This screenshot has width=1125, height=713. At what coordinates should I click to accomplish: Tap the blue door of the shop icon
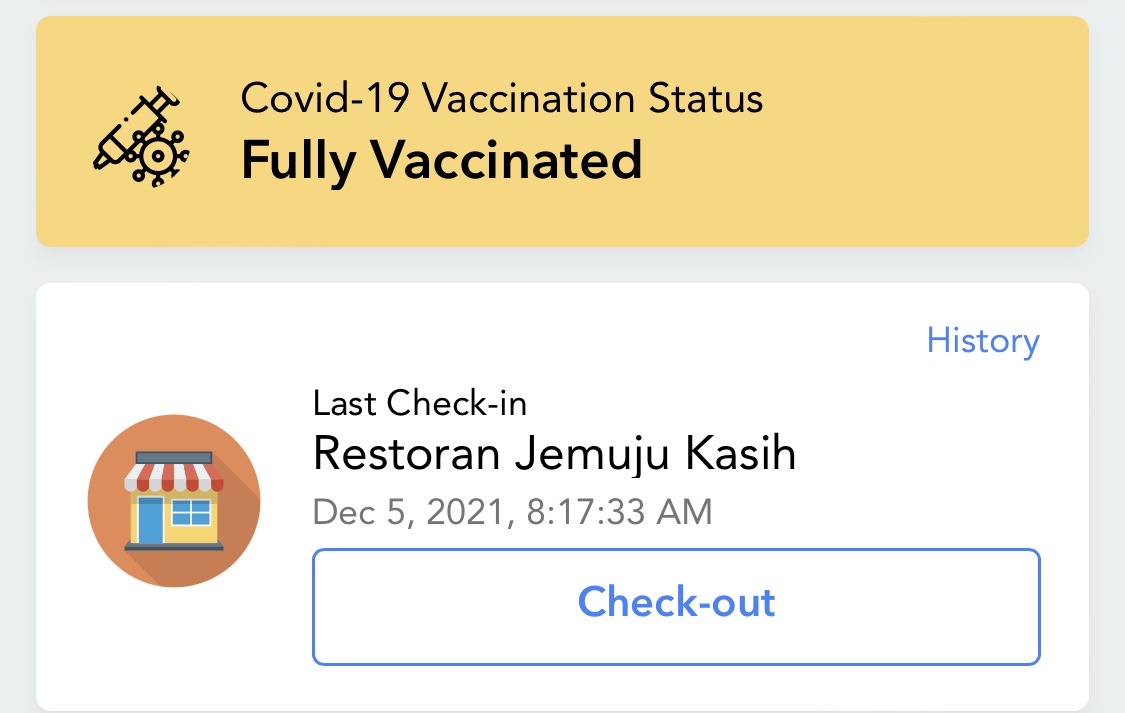pyautogui.click(x=149, y=519)
